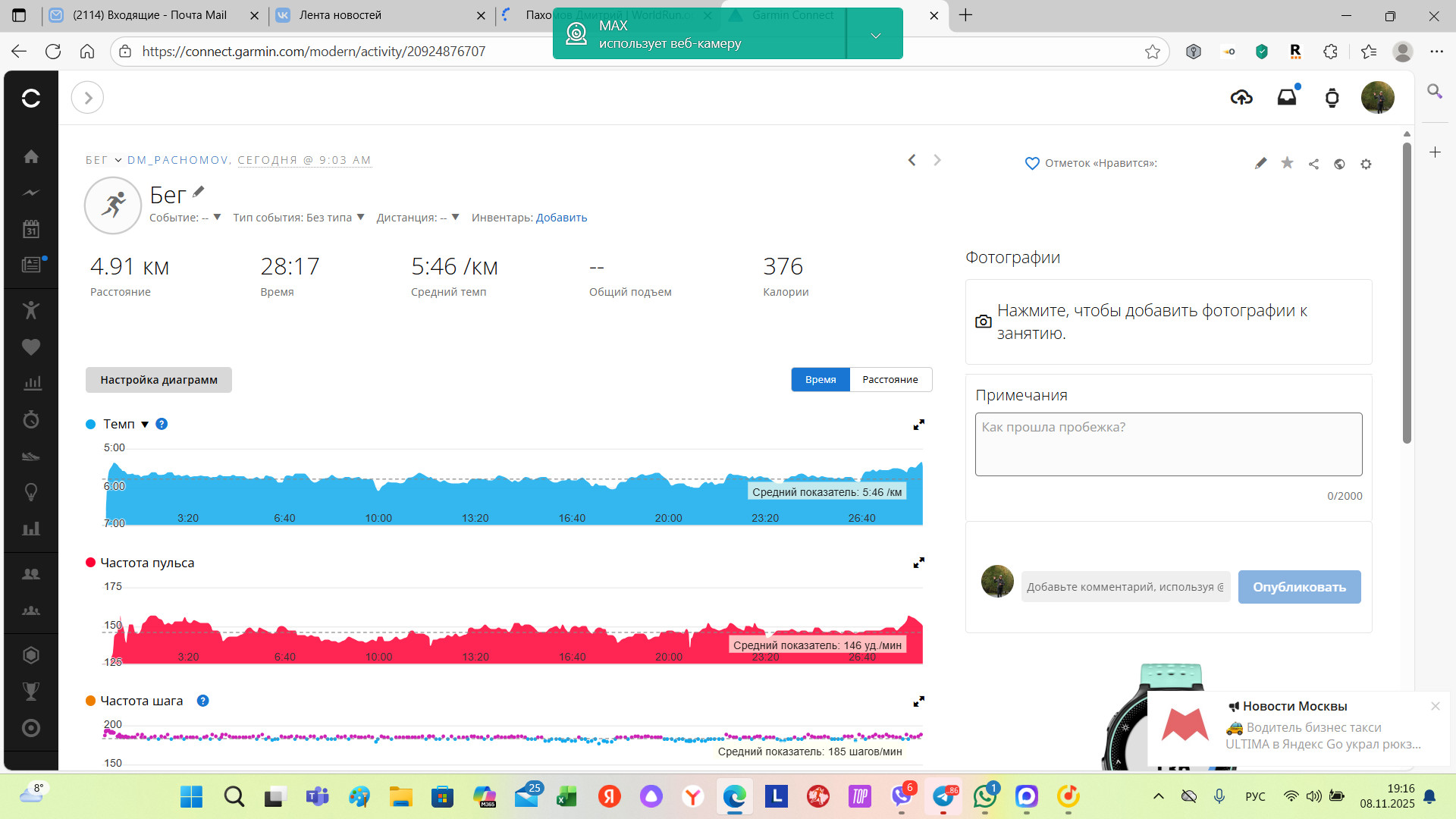1456x819 pixels.
Task: Click the Настройка диаграмм button
Action: pyautogui.click(x=158, y=380)
